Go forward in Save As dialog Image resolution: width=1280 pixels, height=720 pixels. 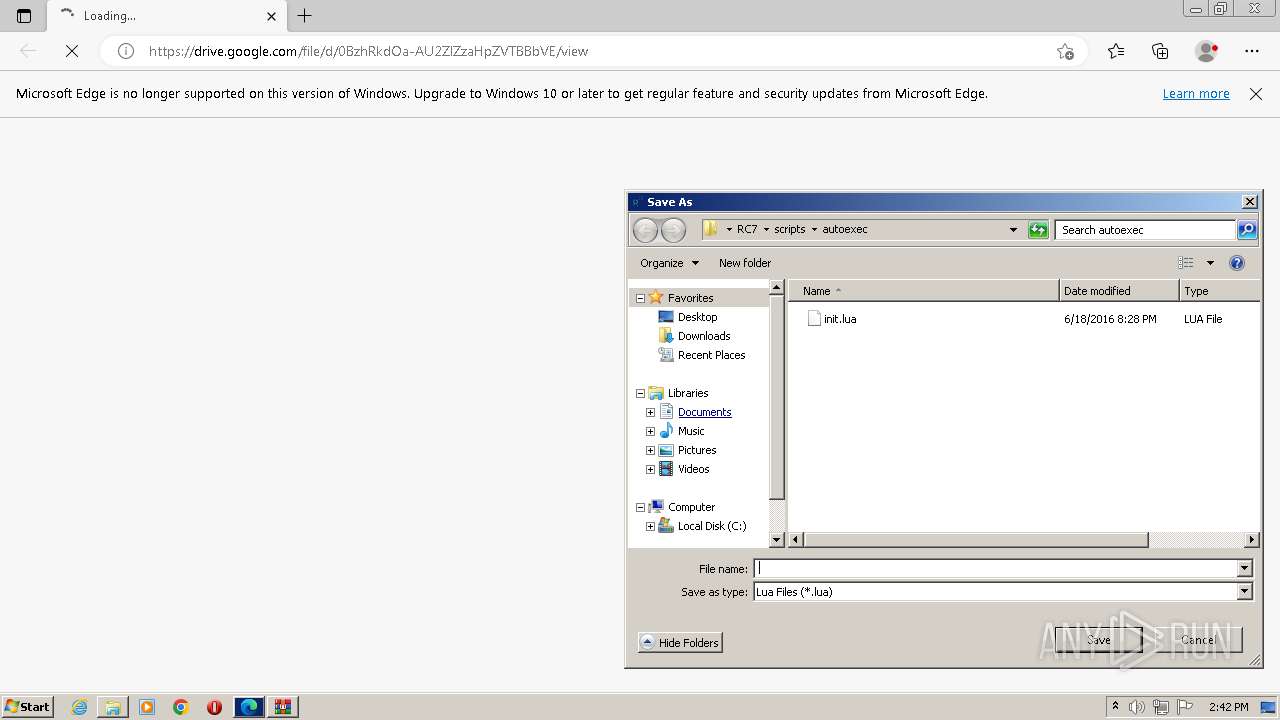[674, 230]
